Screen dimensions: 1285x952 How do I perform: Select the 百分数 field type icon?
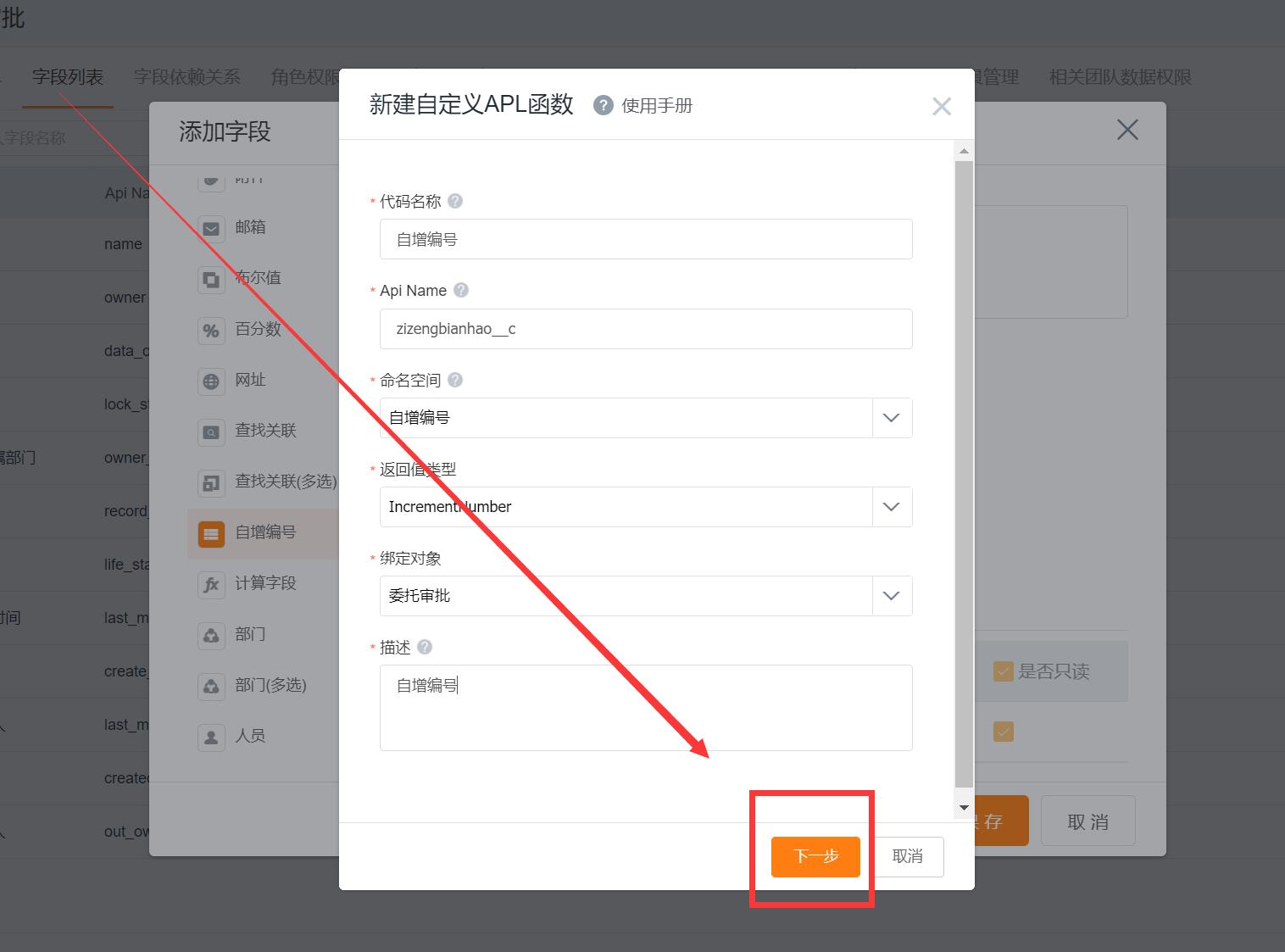211,331
